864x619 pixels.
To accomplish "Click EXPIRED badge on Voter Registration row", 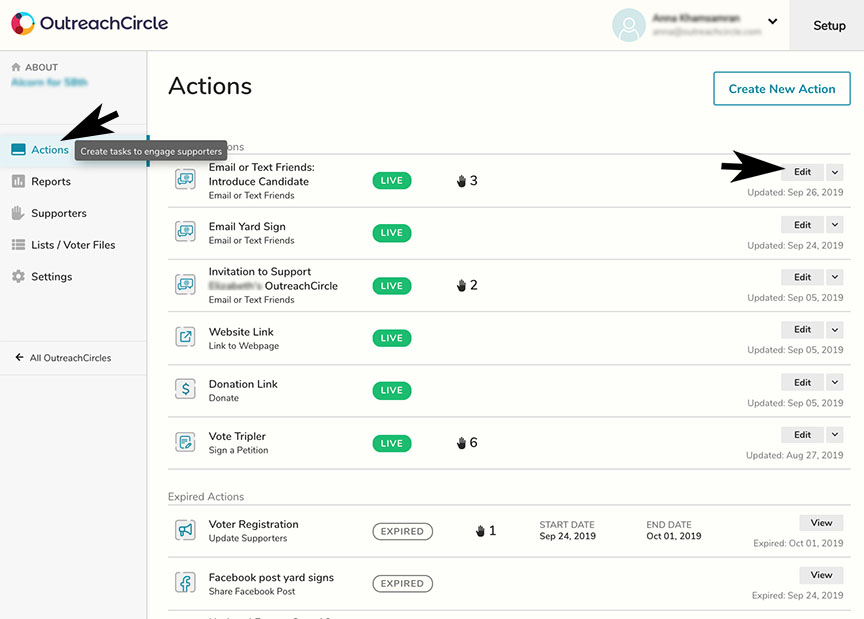I will (402, 531).
